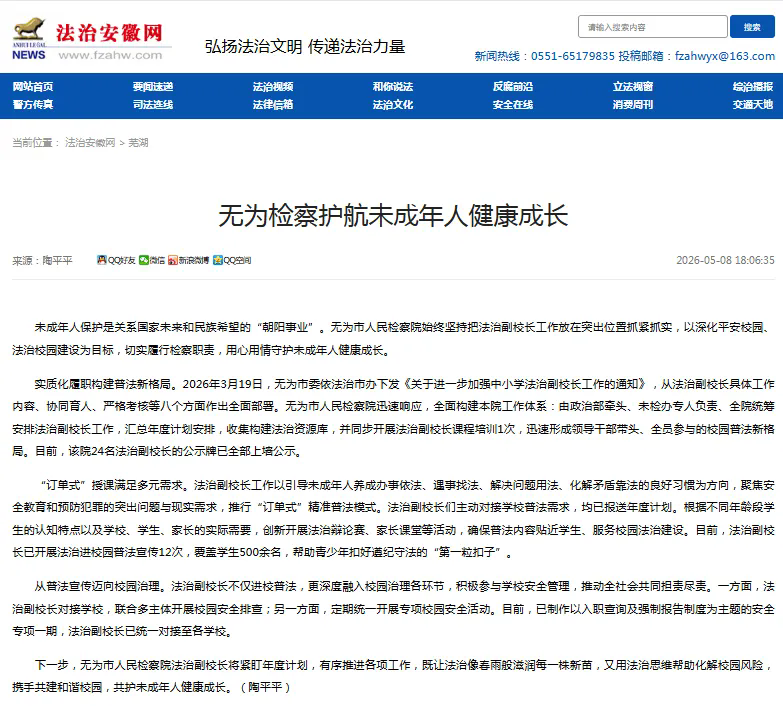
Task: Open 和你说法 nav item
Action: 393,87
